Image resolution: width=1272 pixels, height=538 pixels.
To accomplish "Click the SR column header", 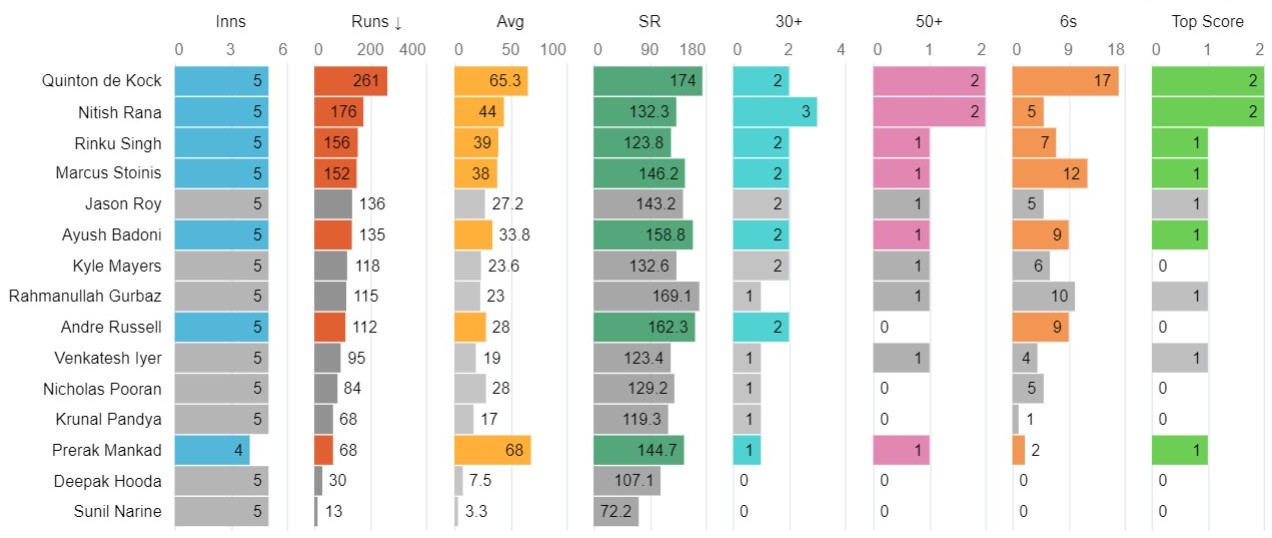I will pyautogui.click(x=649, y=22).
